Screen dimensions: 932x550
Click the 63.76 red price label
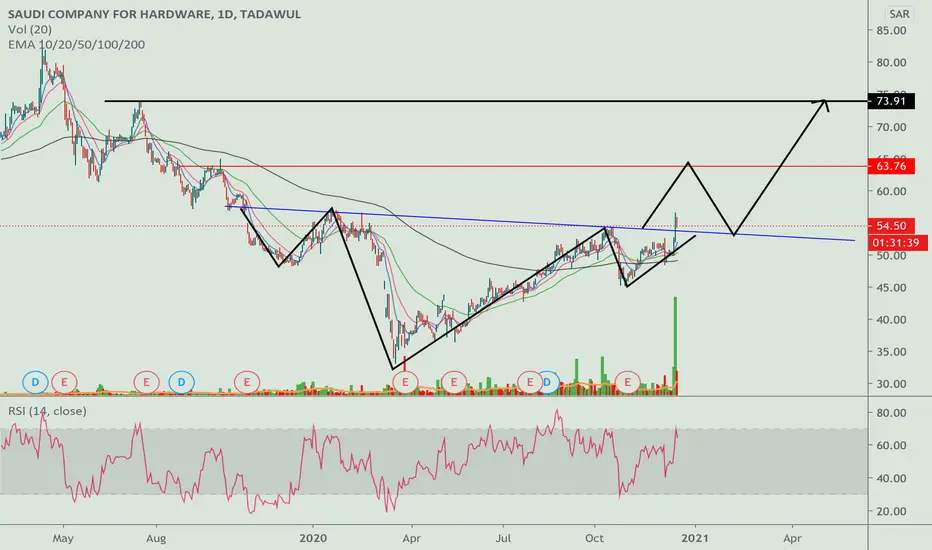click(891, 166)
